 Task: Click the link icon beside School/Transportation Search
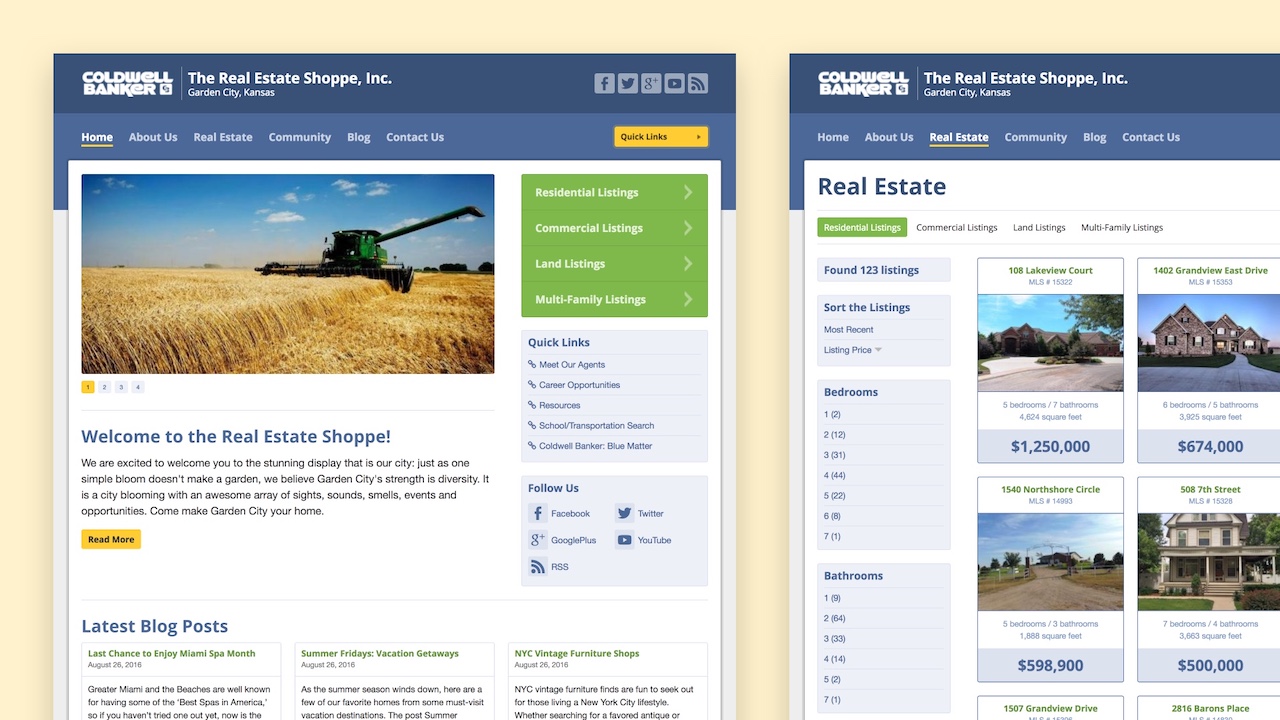tap(532, 425)
